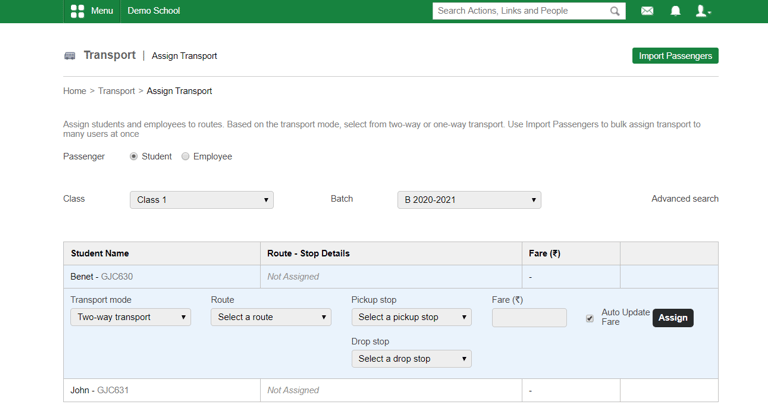Open the Batch B 2020-2021 dropdown
Image resolution: width=768 pixels, height=420 pixels.
(x=469, y=200)
